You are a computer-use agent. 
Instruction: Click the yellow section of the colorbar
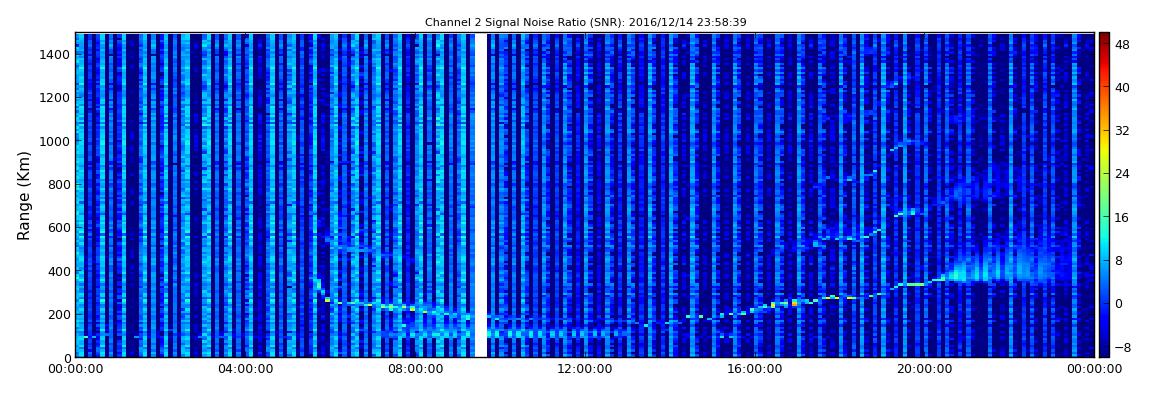pos(1104,150)
